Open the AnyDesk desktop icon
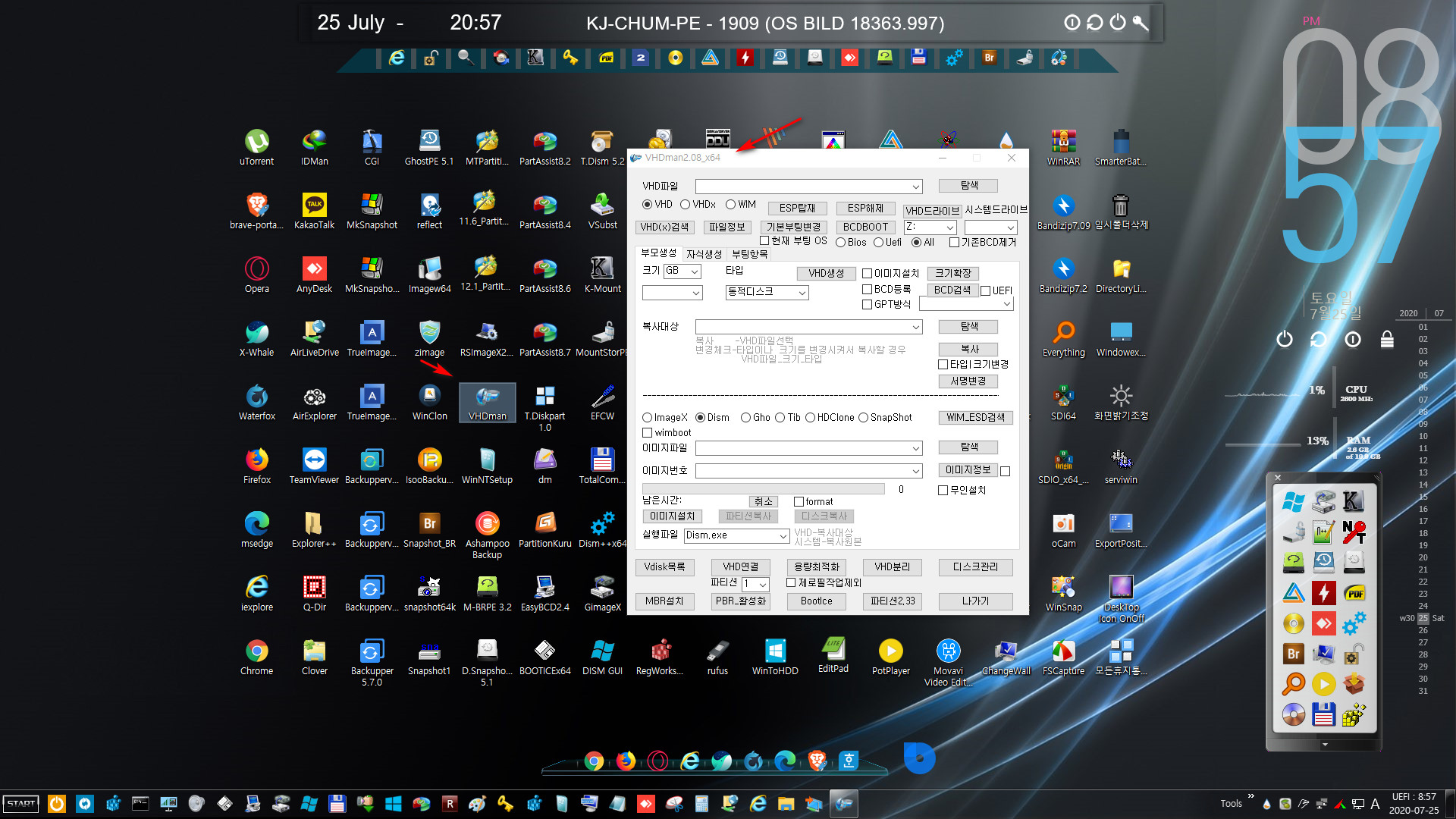Viewport: 1456px width, 819px height. pyautogui.click(x=314, y=275)
